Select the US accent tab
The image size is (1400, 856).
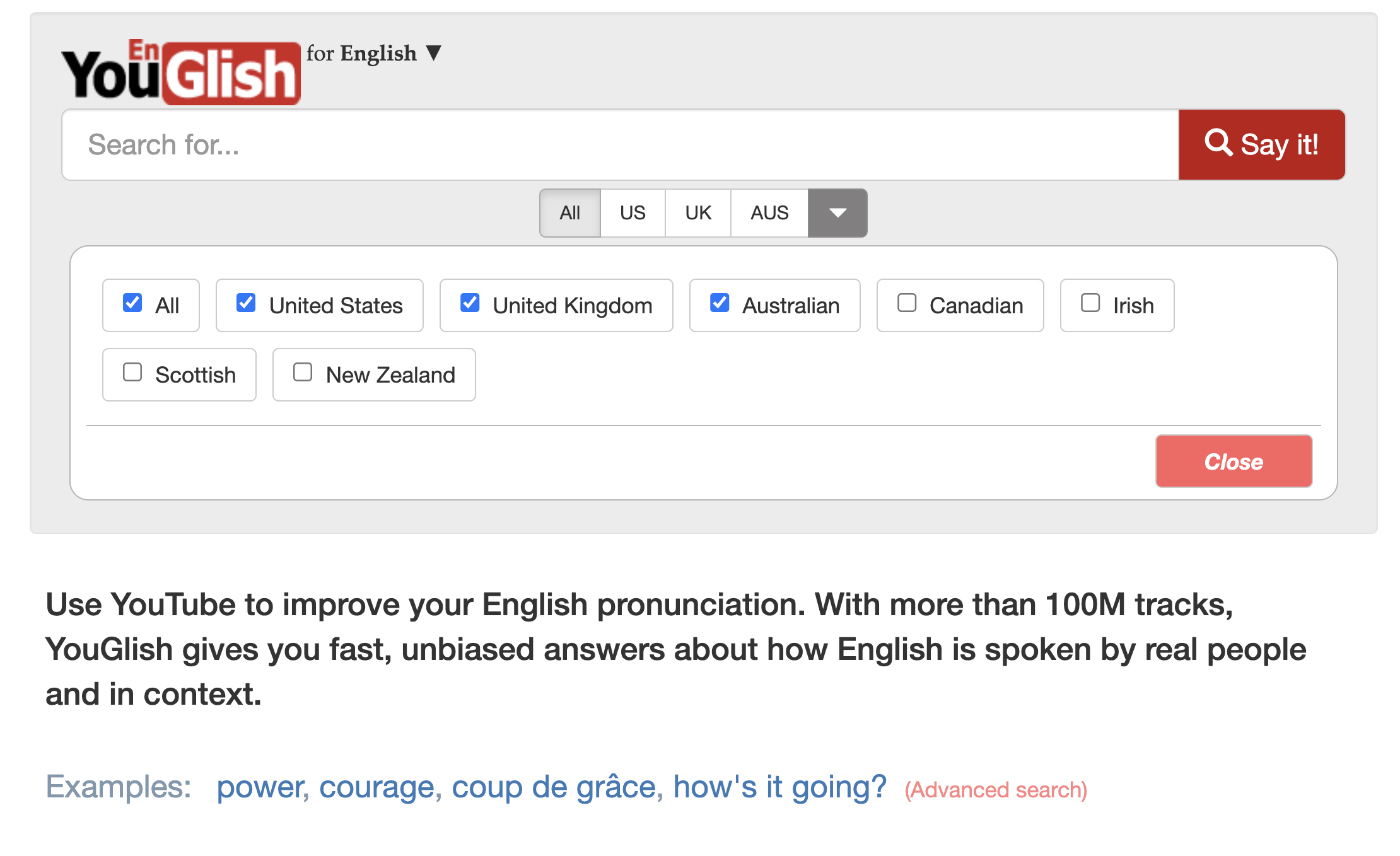pos(632,213)
